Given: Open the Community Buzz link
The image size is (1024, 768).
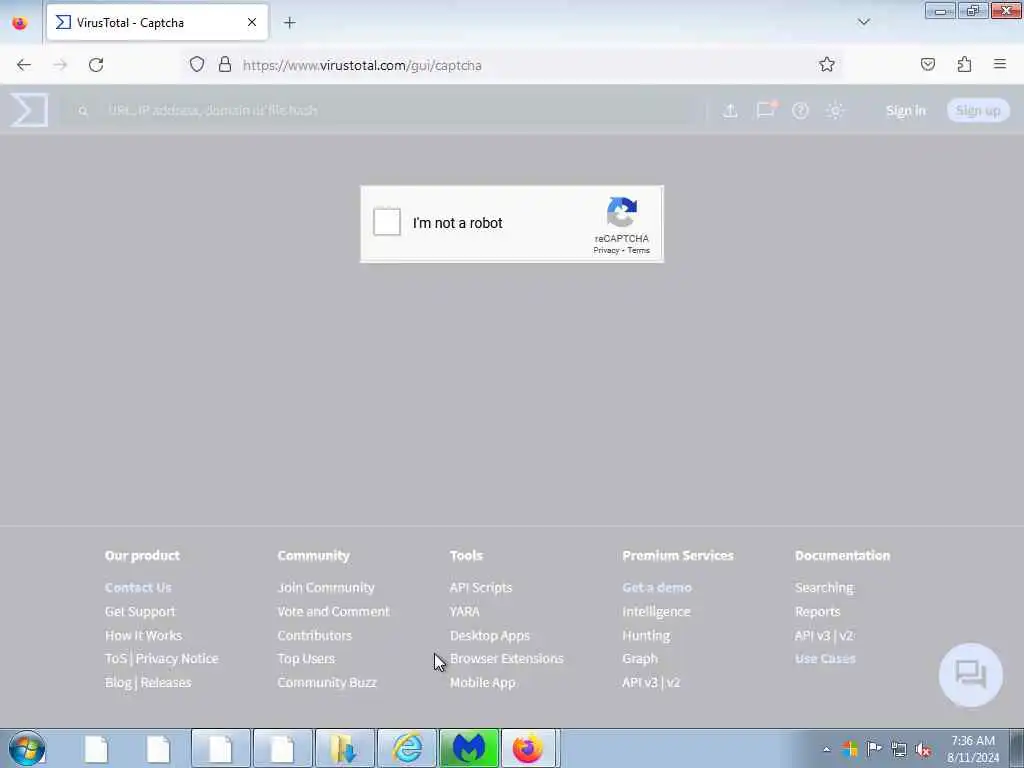Looking at the screenshot, I should (x=327, y=682).
